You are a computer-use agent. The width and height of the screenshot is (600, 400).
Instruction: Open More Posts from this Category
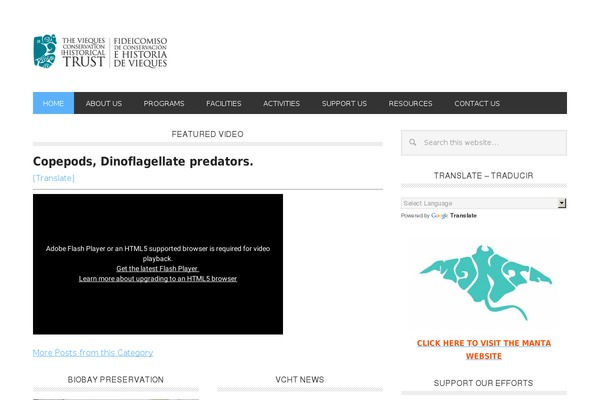[93, 353]
